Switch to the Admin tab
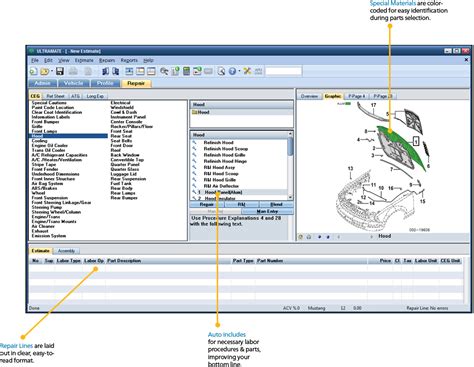The width and height of the screenshot is (474, 367). point(43,83)
